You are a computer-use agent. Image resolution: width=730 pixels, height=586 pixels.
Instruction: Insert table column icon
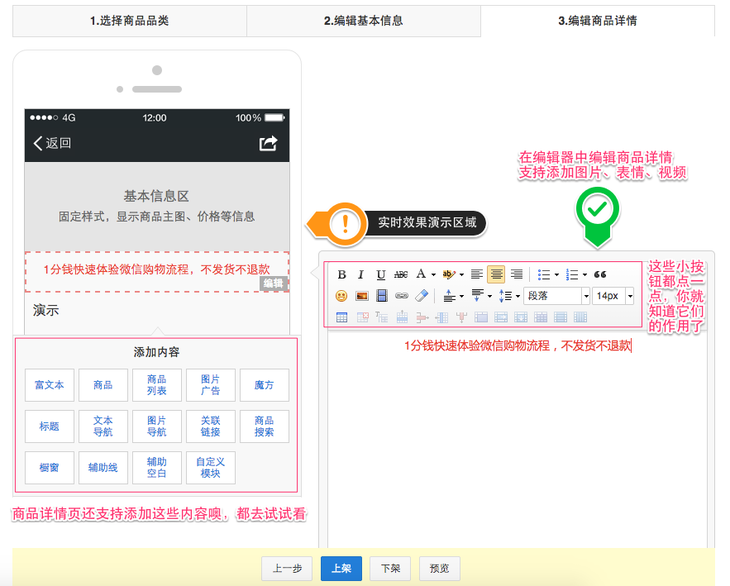[x=441, y=317]
